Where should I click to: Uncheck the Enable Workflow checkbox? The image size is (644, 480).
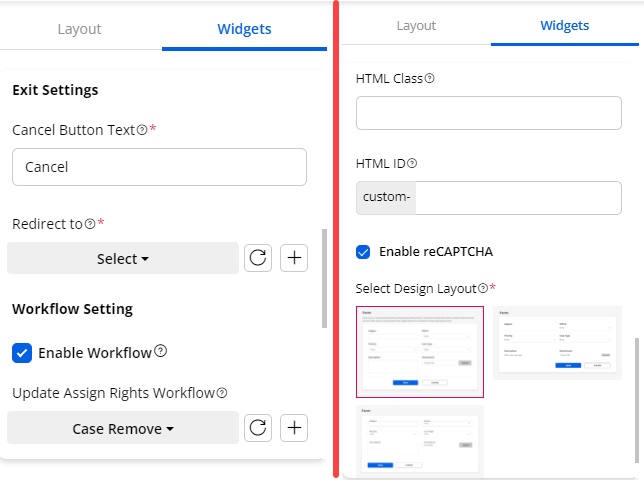(21, 352)
